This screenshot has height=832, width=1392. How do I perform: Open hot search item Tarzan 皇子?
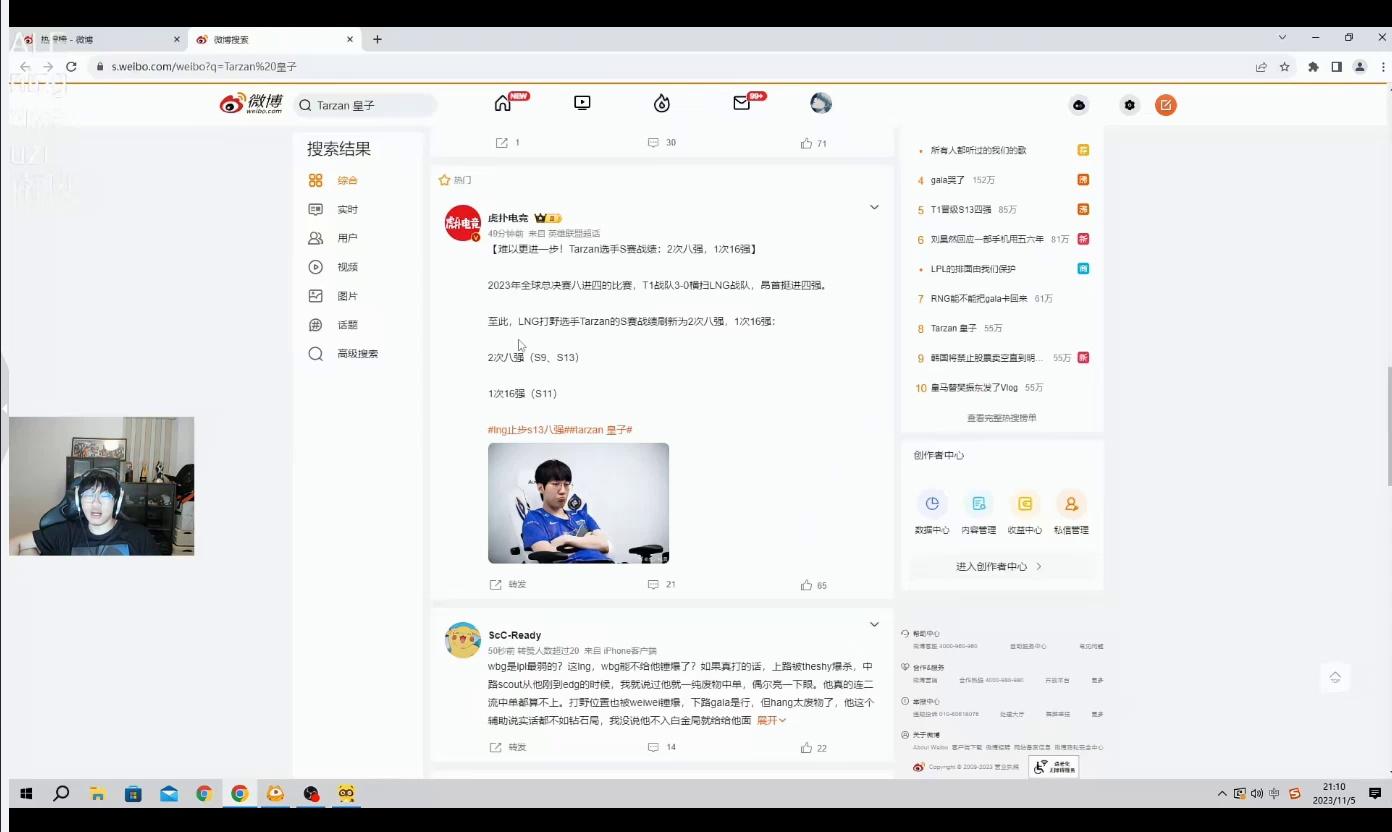pos(953,328)
